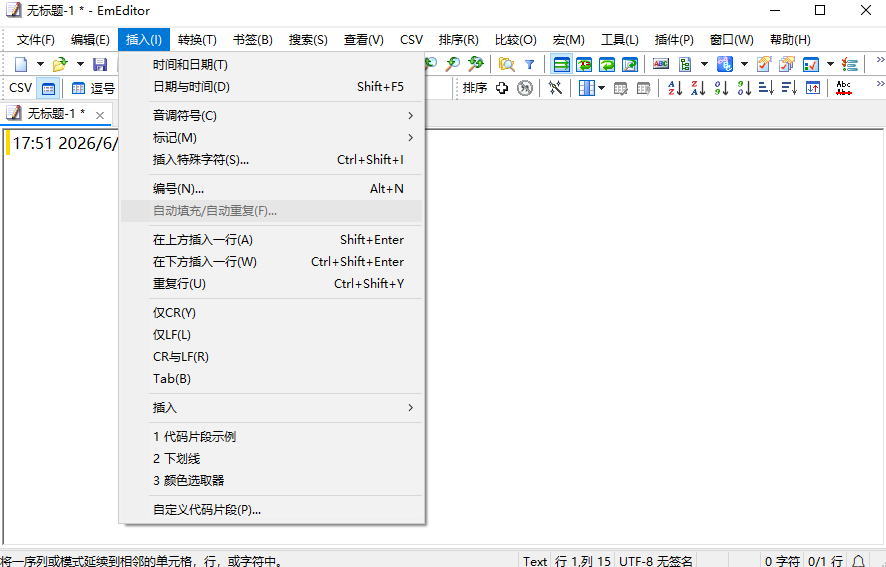Expand the main toolbar overflow chevron
Screen dimensions: 886x567
(x=880, y=60)
